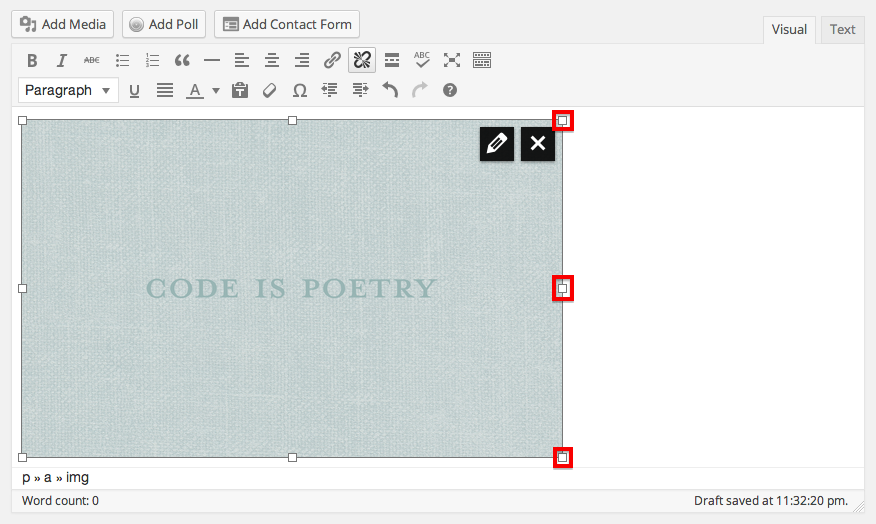The height and width of the screenshot is (524, 876).
Task: Click the strikethrough formatting icon
Action: (91, 60)
